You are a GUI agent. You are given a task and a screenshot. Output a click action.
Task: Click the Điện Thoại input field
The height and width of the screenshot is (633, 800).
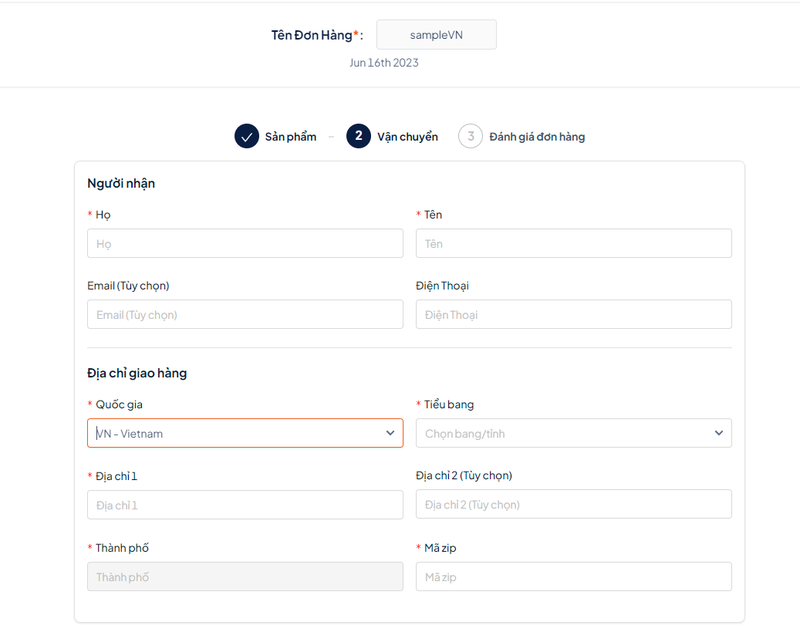[573, 314]
